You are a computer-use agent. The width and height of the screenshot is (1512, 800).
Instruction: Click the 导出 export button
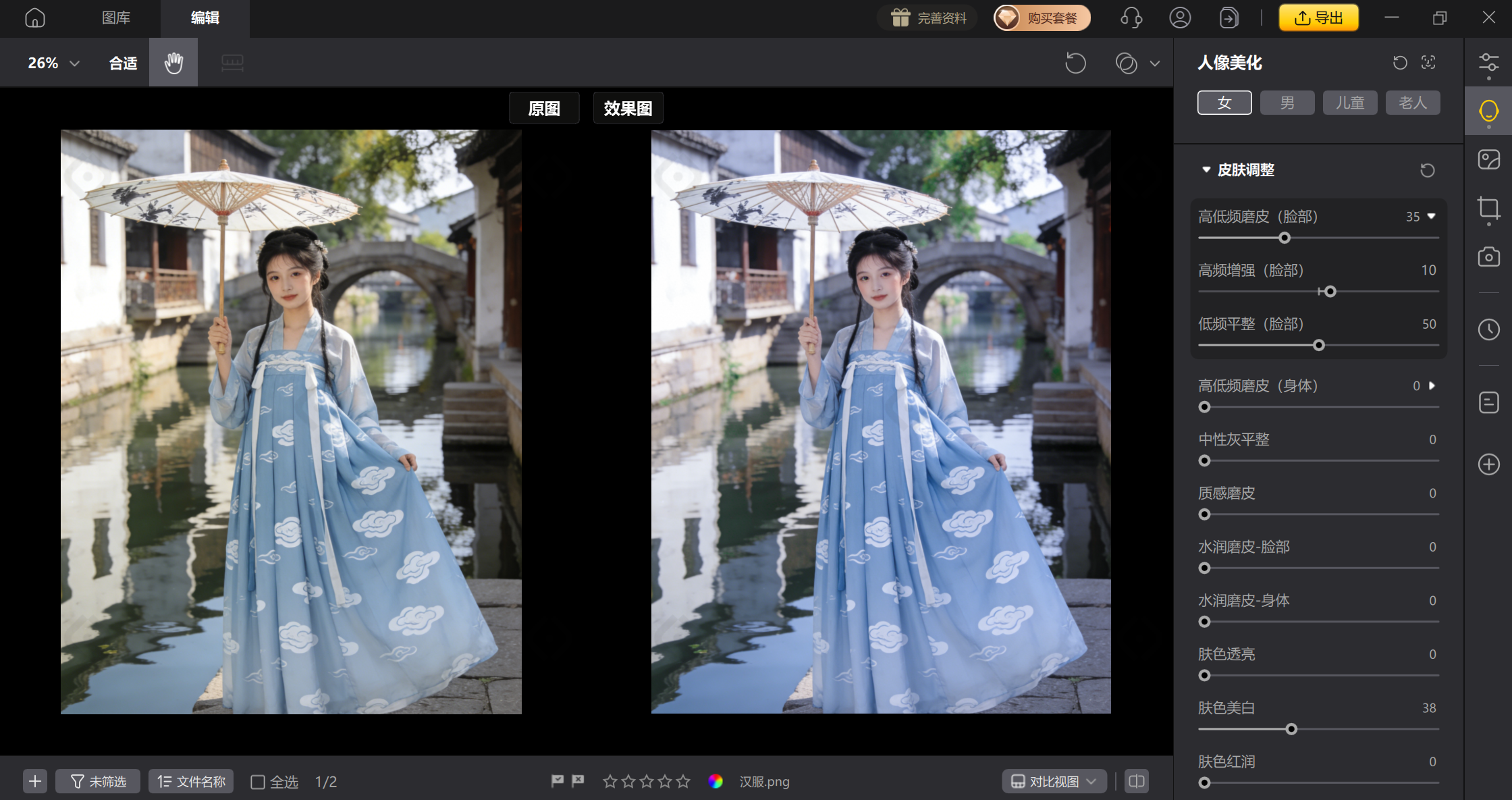(x=1319, y=18)
